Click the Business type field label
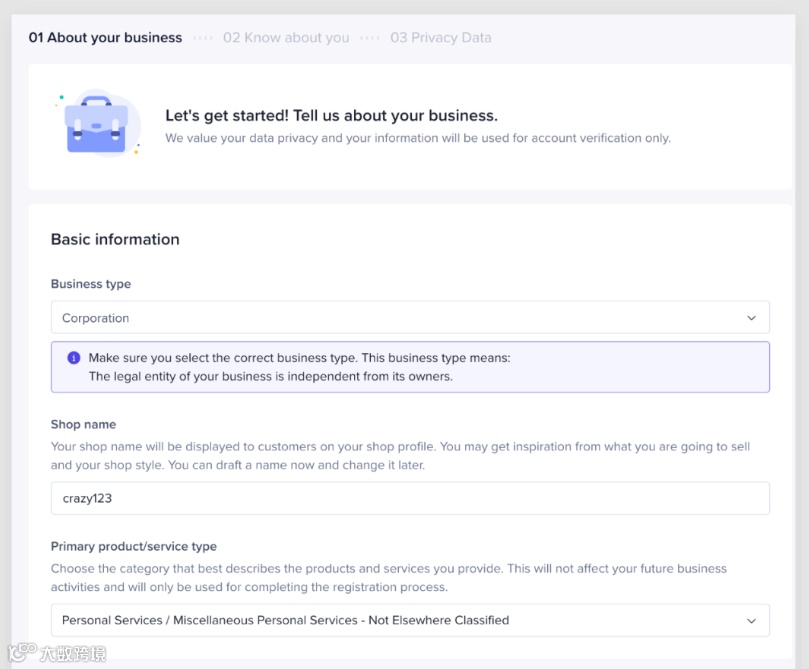Viewport: 809px width, 669px height. [91, 284]
